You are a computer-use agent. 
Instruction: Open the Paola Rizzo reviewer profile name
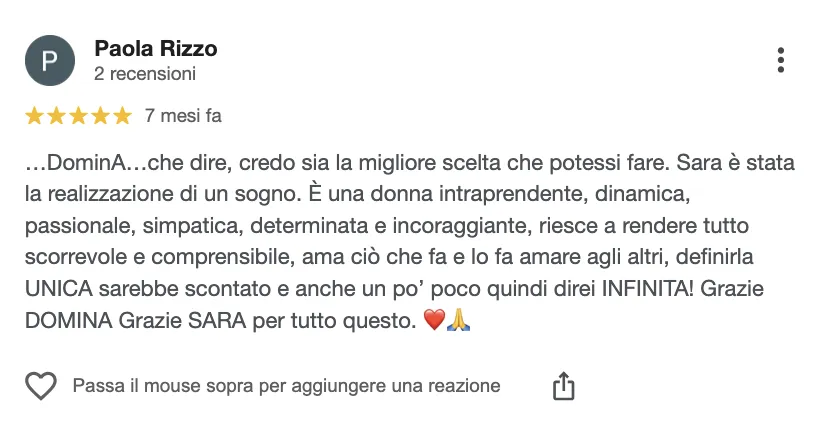tap(155, 48)
